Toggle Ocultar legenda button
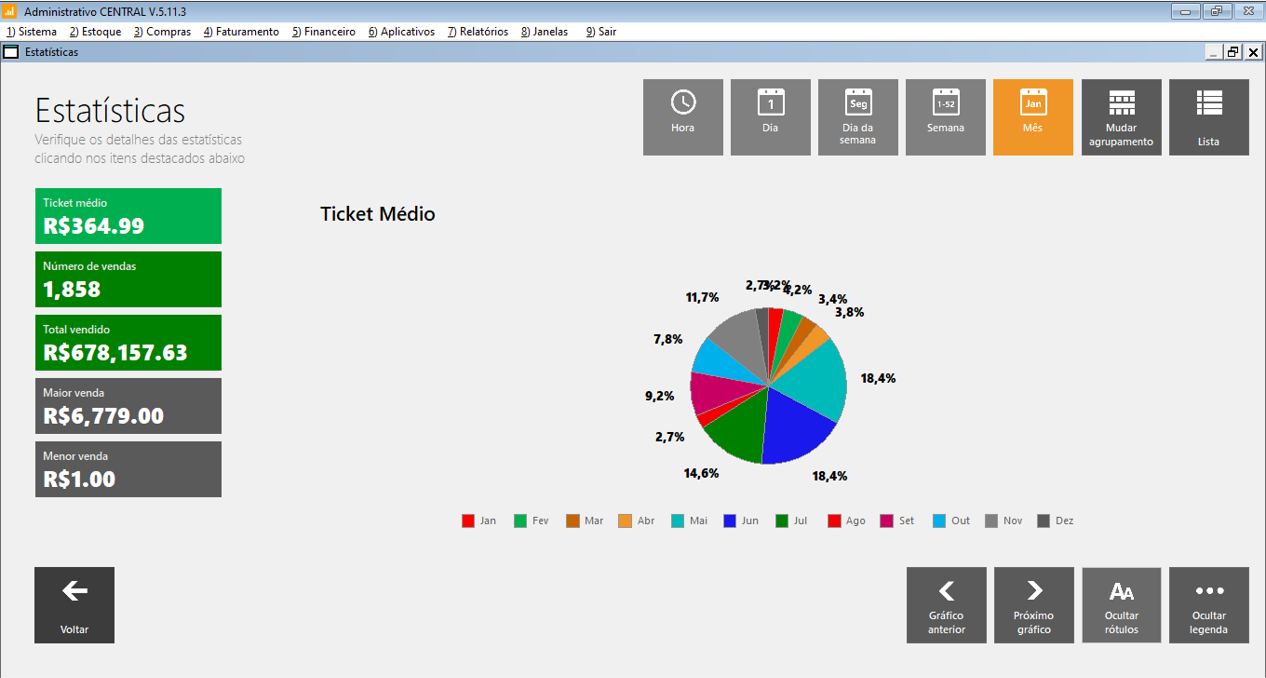The height and width of the screenshot is (678, 1266). 1208,605
